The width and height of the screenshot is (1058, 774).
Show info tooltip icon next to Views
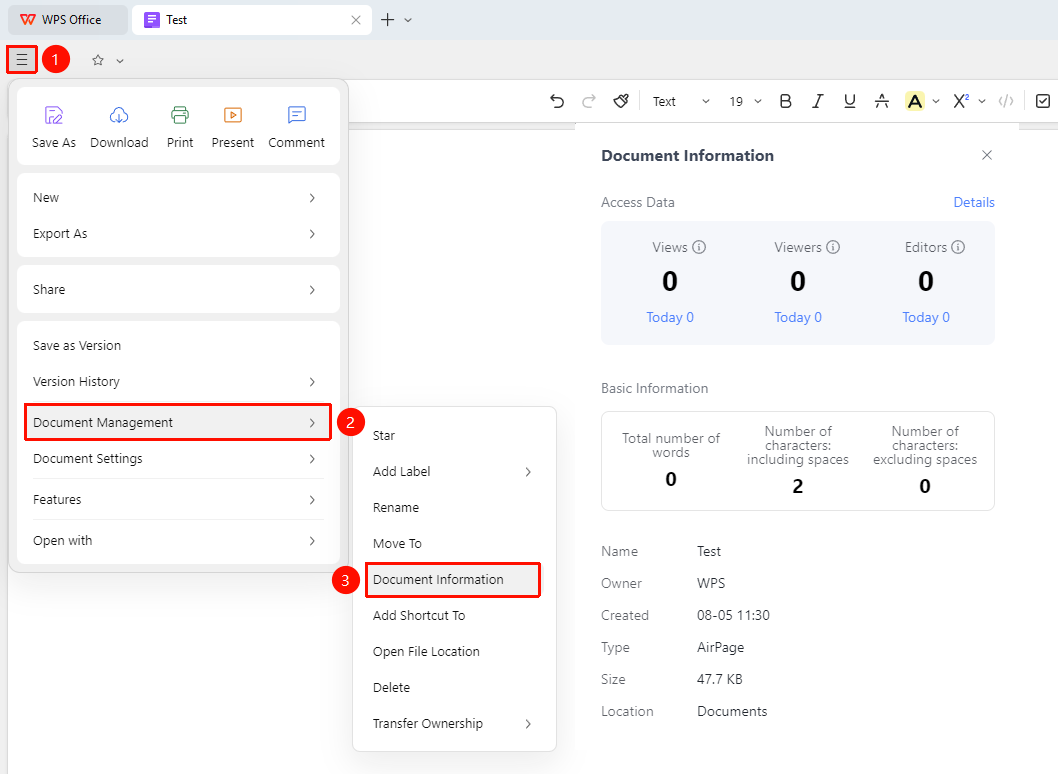699,247
